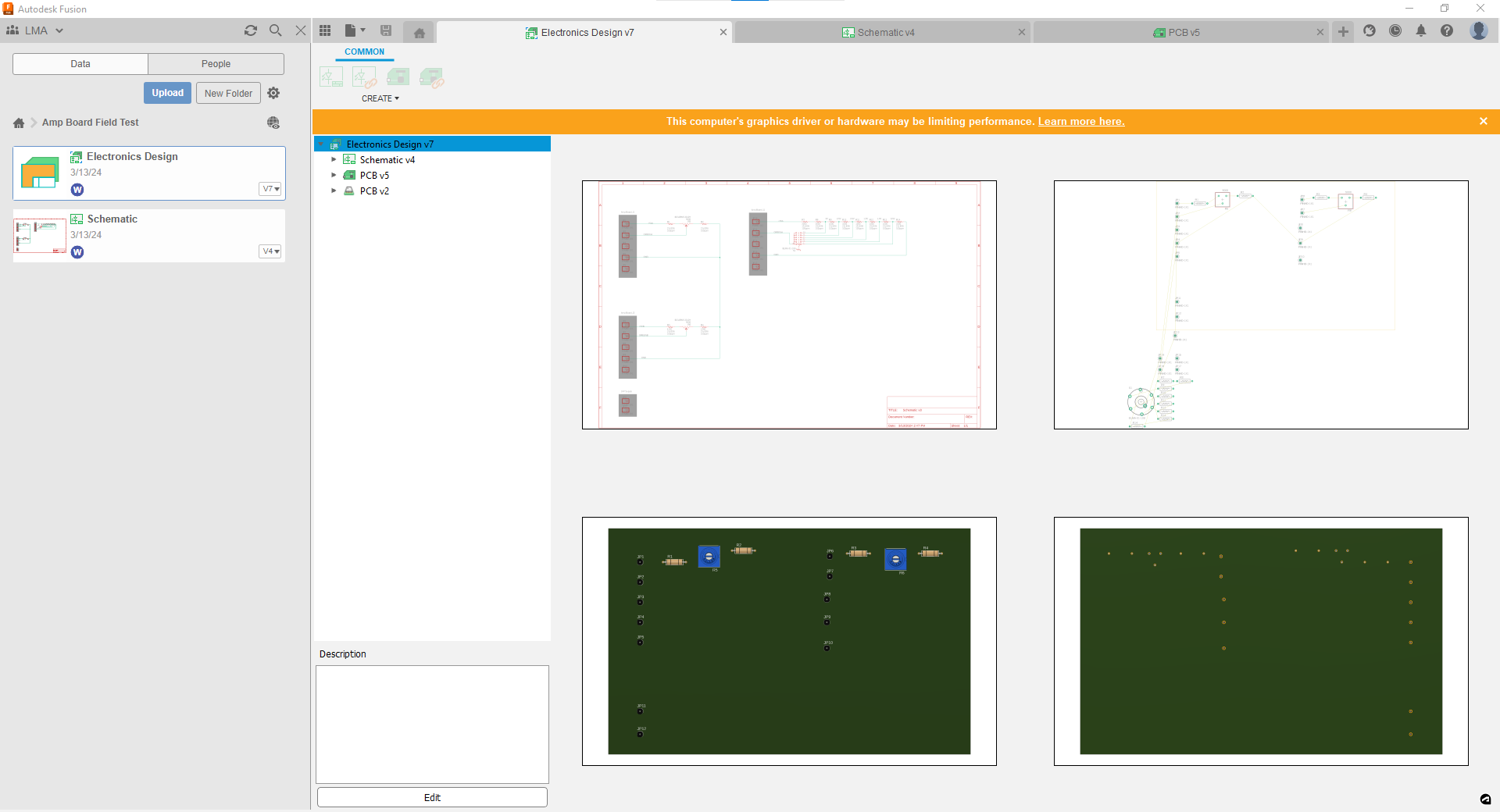Click the refresh icon in the data panel
The width and height of the screenshot is (1500, 812).
tap(251, 30)
